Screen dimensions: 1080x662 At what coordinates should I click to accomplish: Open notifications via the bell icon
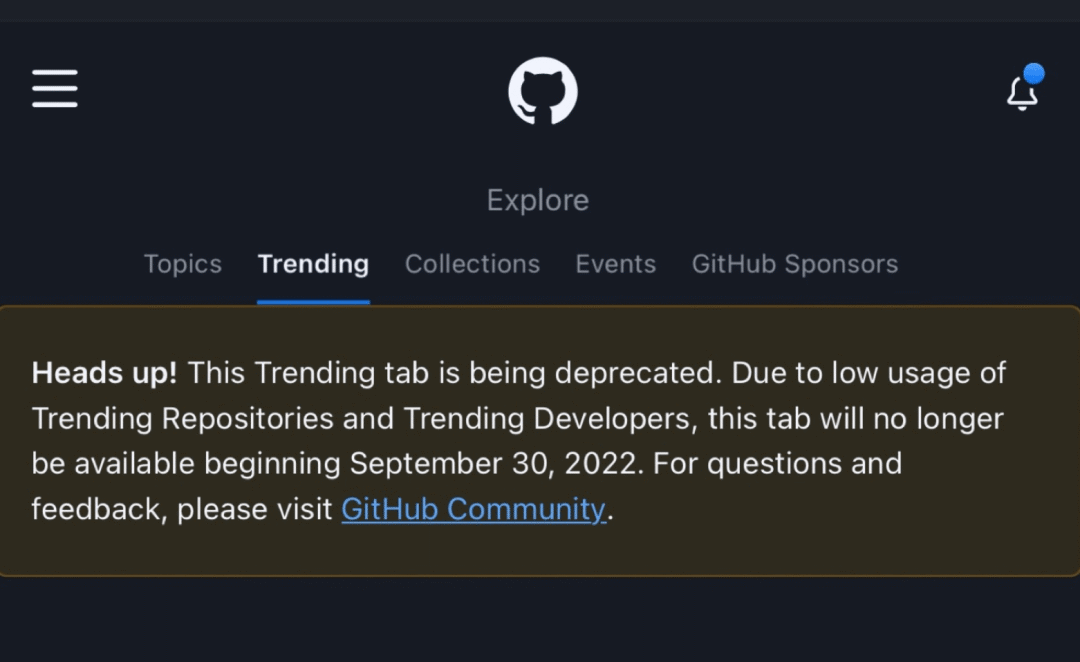click(x=1022, y=94)
